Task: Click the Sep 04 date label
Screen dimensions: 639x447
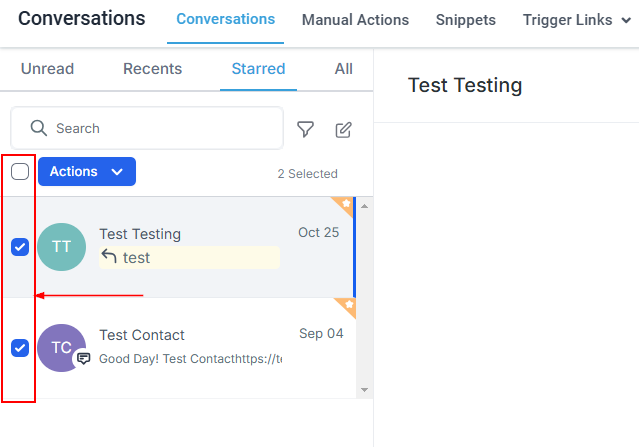Action: [x=321, y=333]
